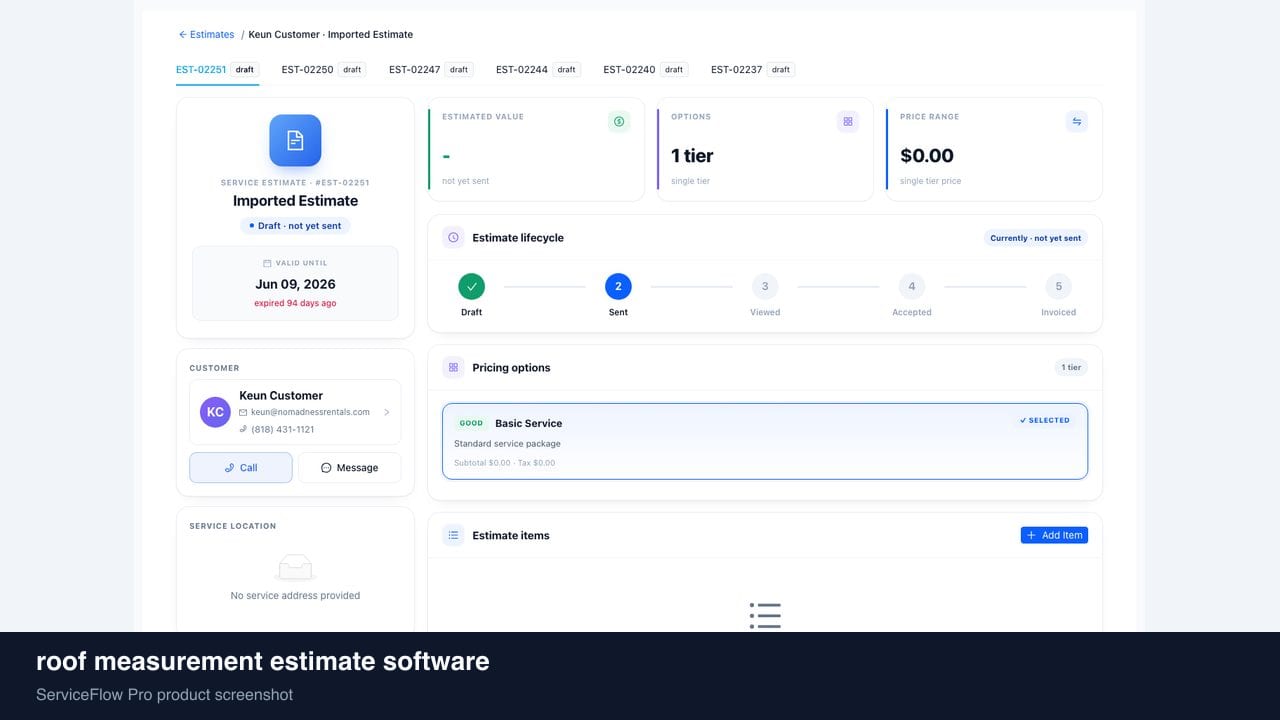Click the blue document icon above Imported Estimate

pos(295,140)
